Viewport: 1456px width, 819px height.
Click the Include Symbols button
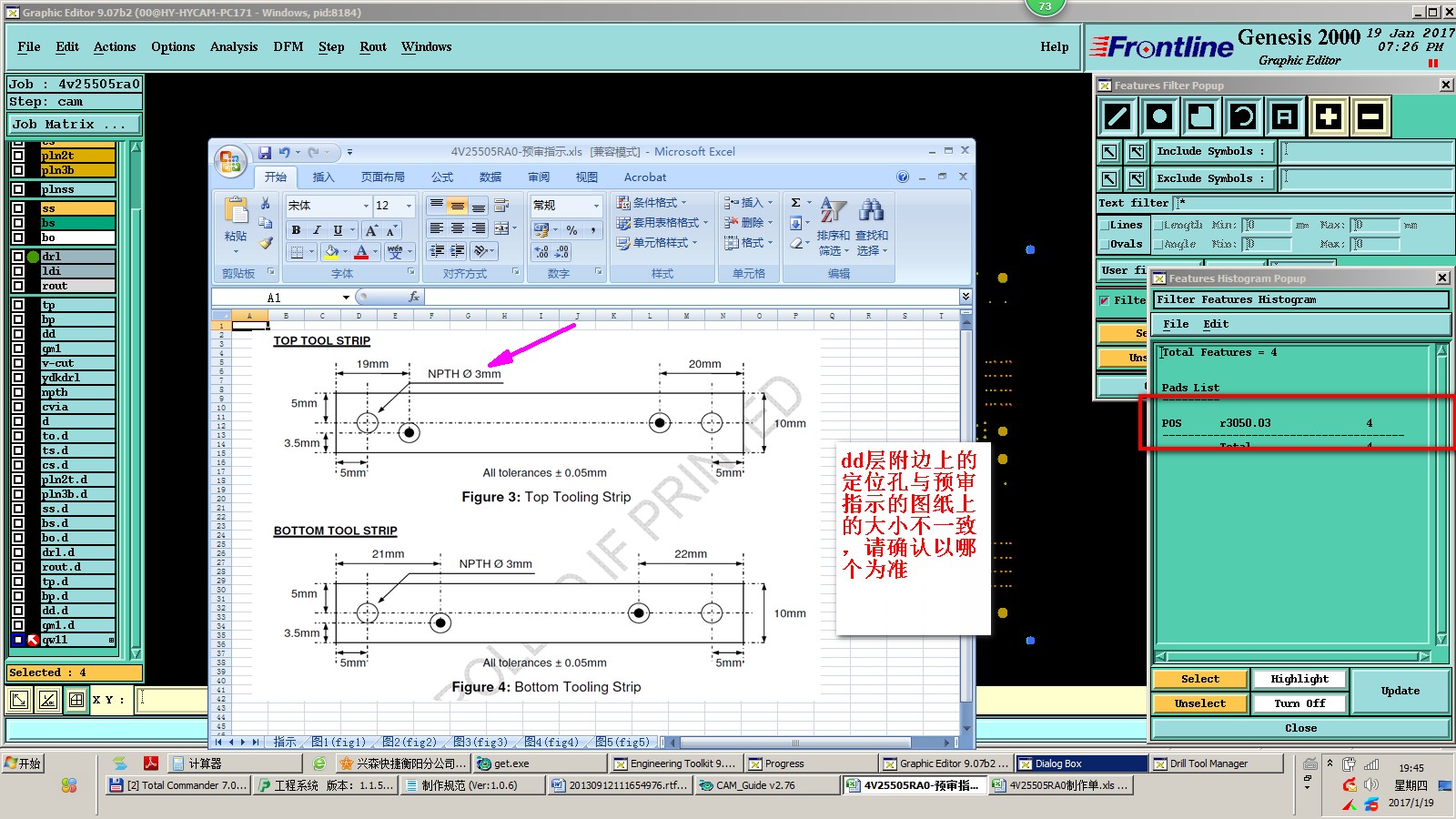(x=1211, y=152)
